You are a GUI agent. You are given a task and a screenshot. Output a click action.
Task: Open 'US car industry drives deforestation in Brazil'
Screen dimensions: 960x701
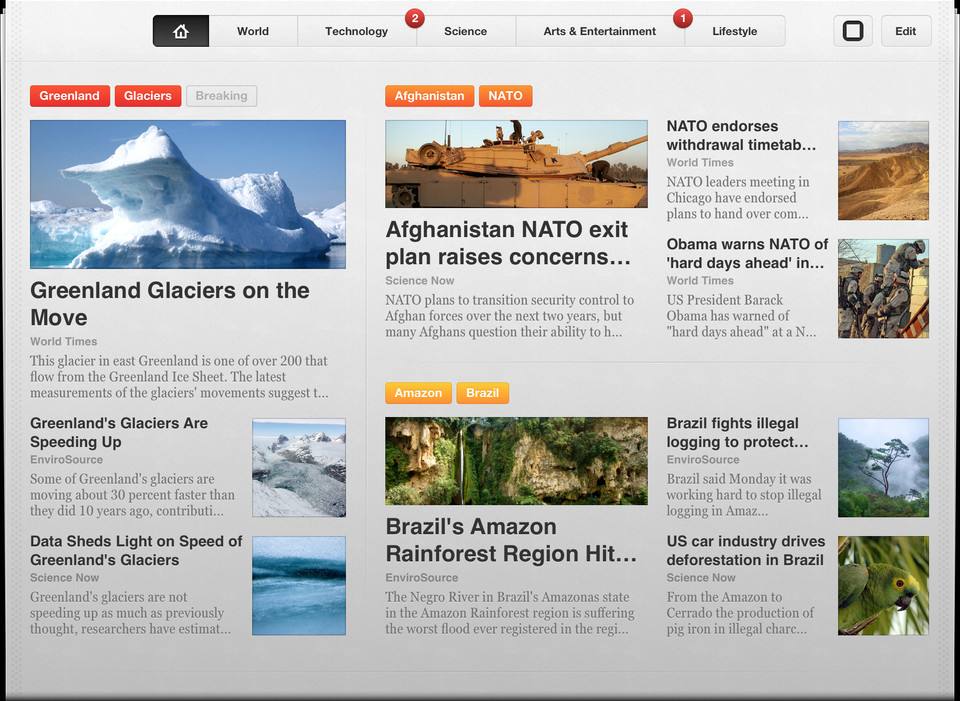(746, 550)
